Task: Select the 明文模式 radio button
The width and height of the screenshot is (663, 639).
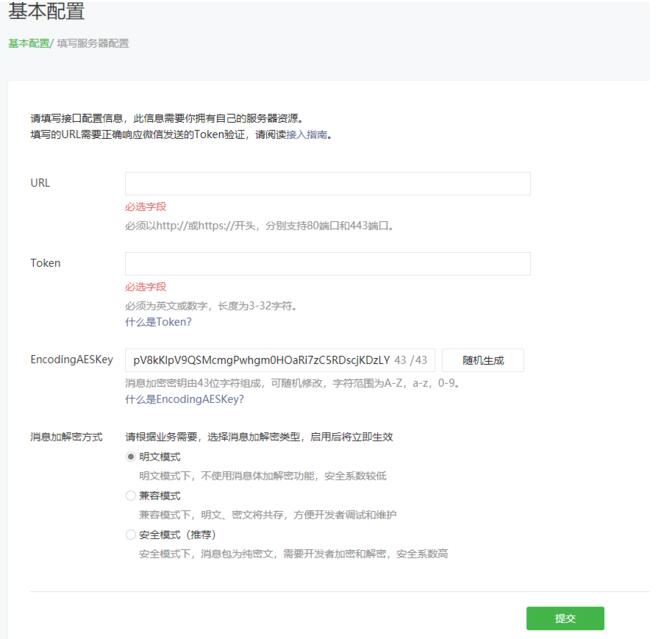Action: pyautogui.click(x=131, y=457)
